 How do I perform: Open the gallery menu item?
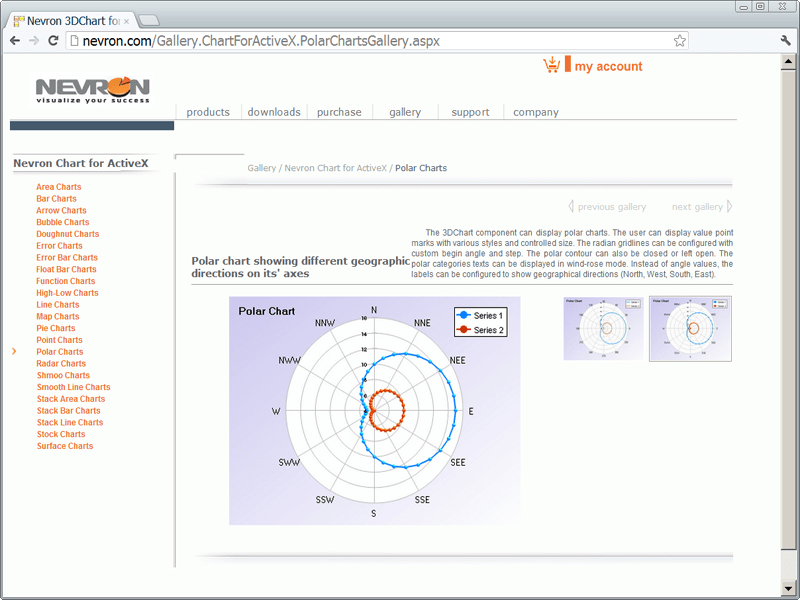pyautogui.click(x=405, y=112)
